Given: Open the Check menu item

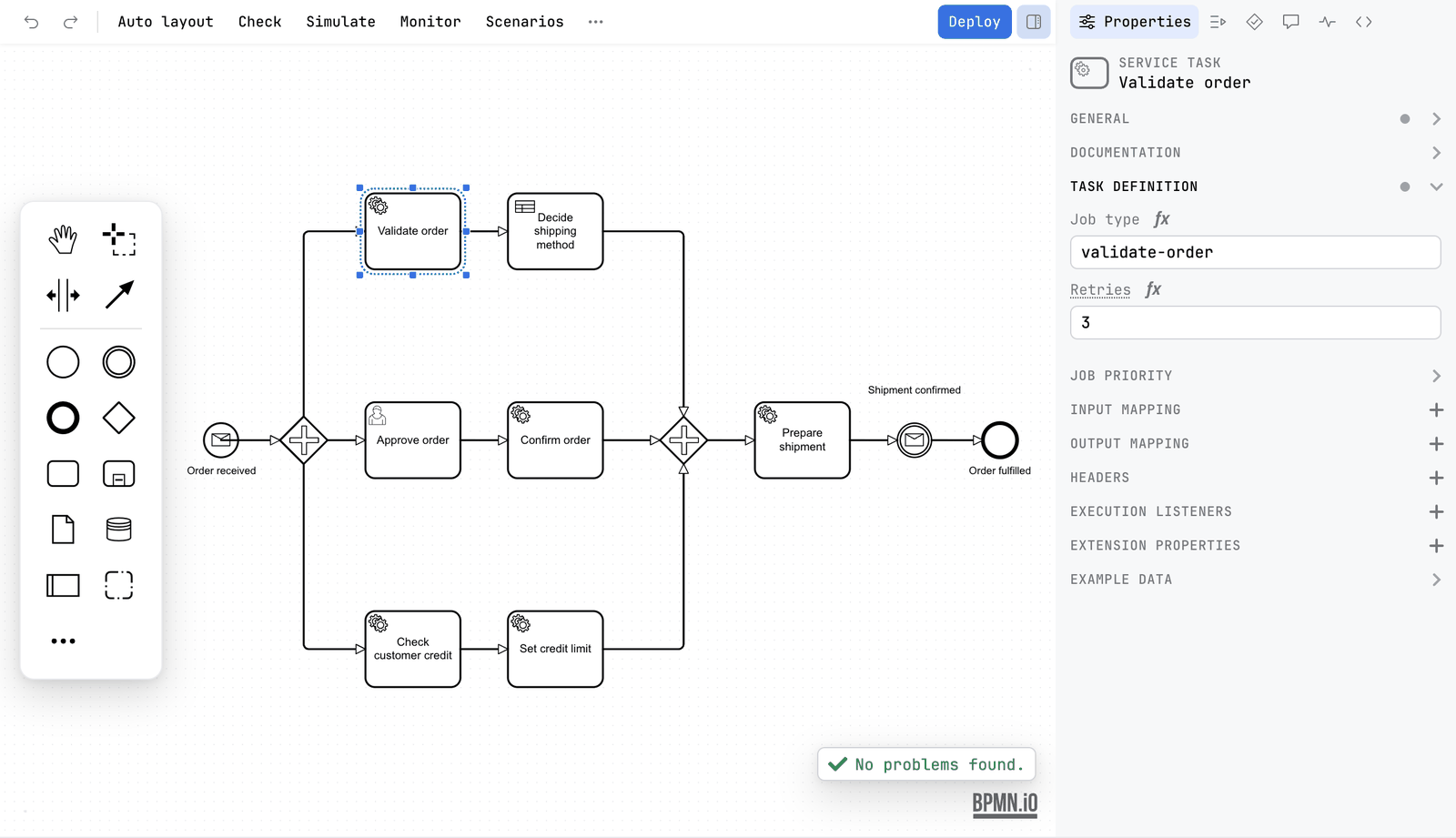Looking at the screenshot, I should coord(260,22).
